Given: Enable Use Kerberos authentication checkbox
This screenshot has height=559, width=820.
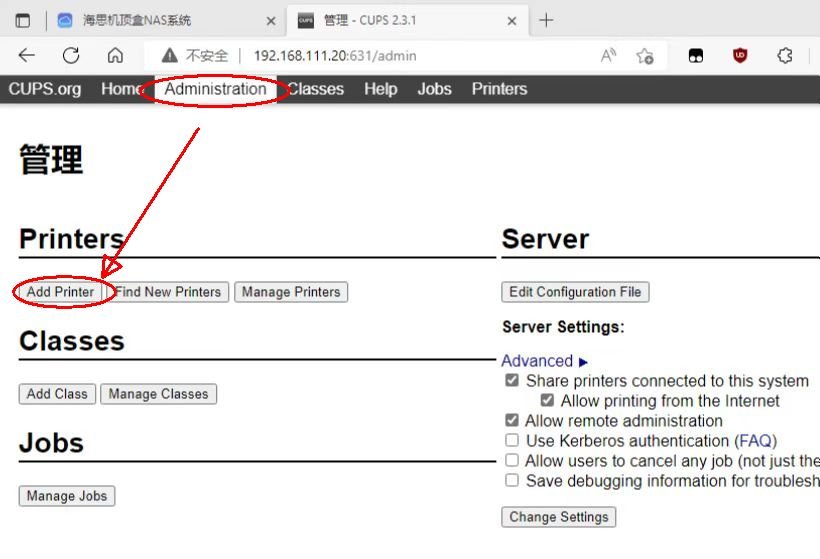Looking at the screenshot, I should click(512, 441).
